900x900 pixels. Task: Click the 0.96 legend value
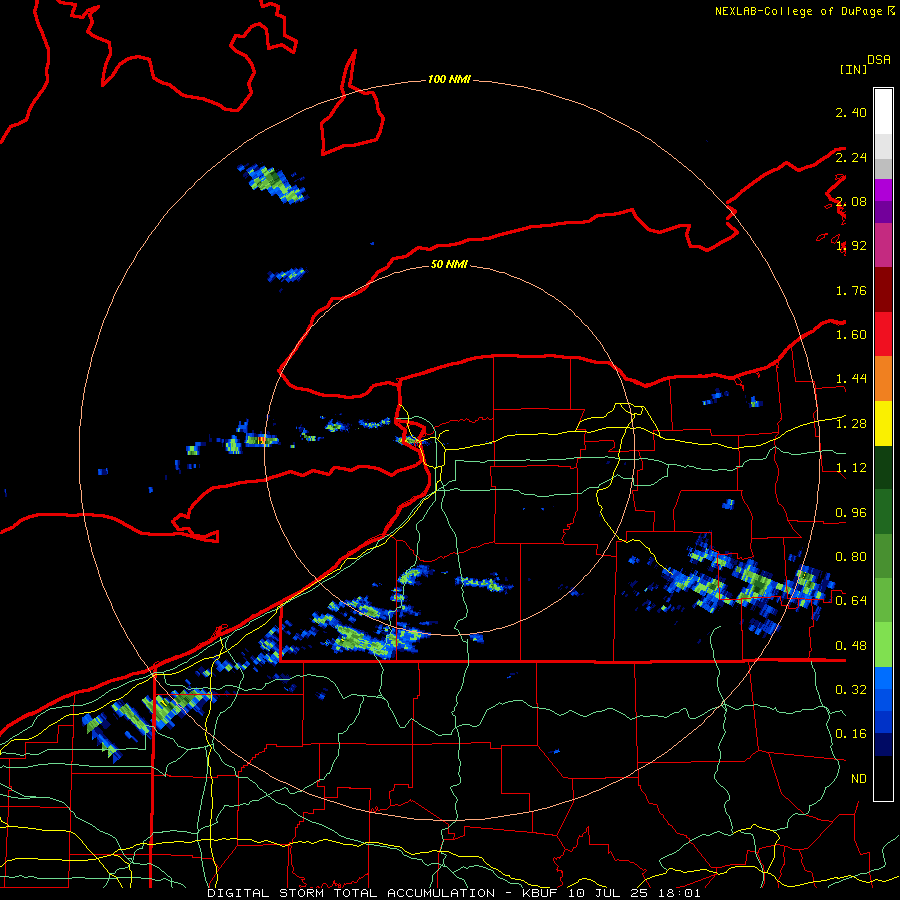(851, 513)
